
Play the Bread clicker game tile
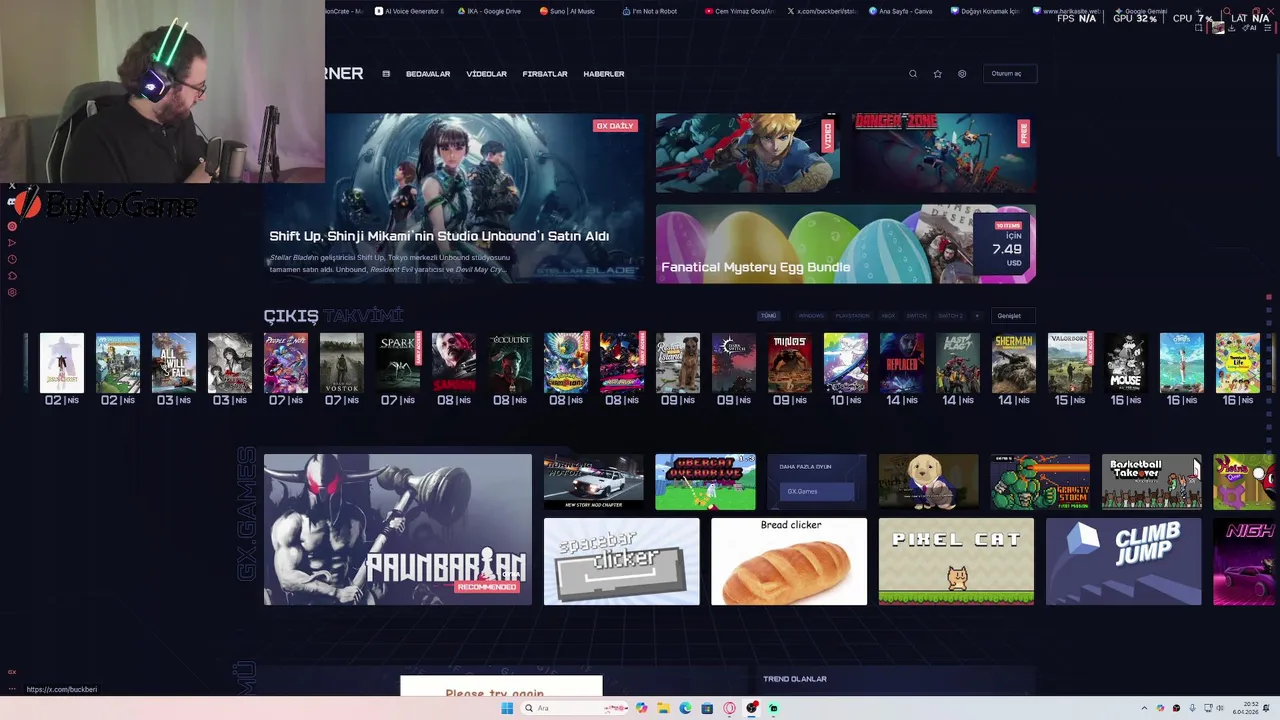[789, 561]
